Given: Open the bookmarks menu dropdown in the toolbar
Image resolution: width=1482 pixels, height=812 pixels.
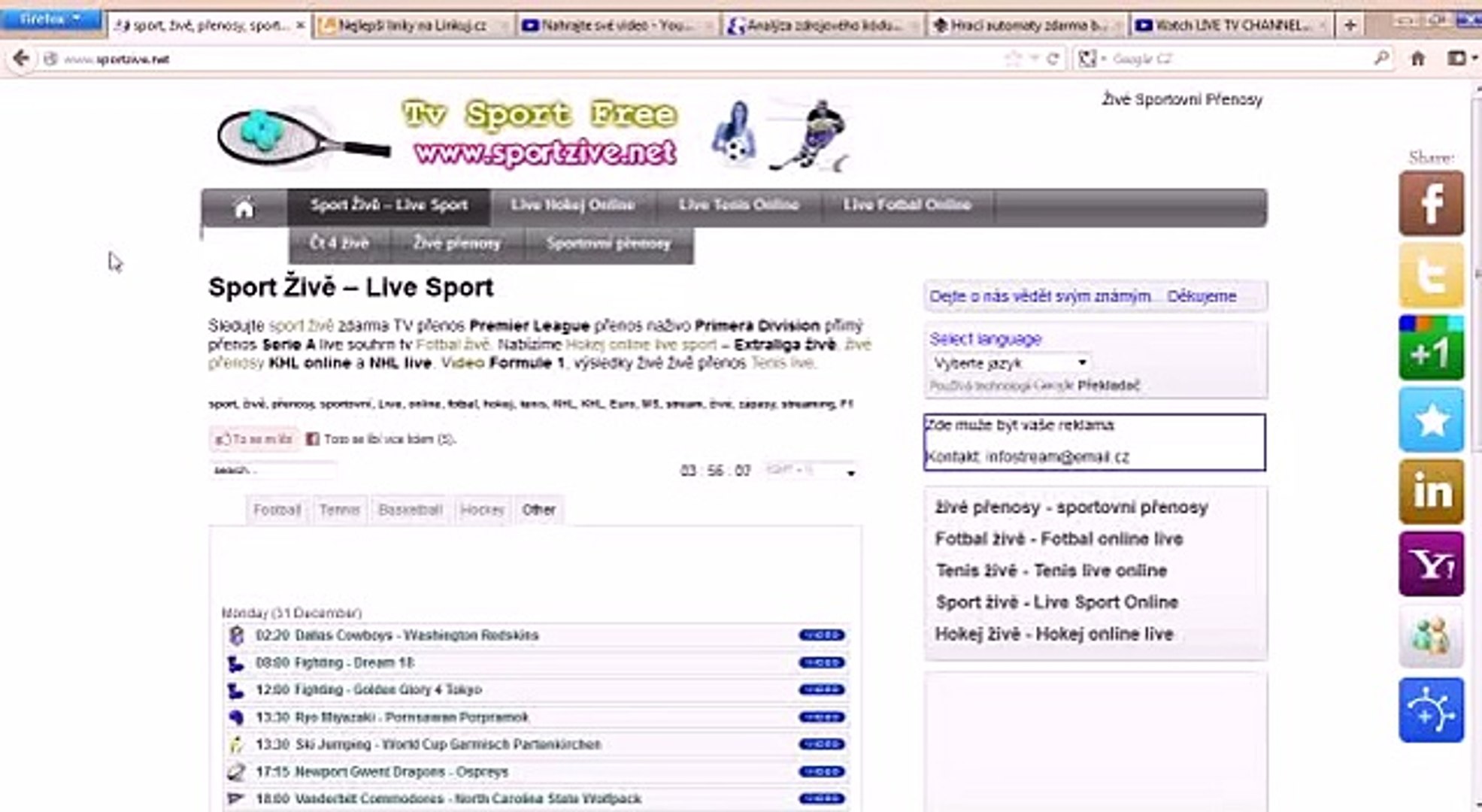Looking at the screenshot, I should point(1462,59).
